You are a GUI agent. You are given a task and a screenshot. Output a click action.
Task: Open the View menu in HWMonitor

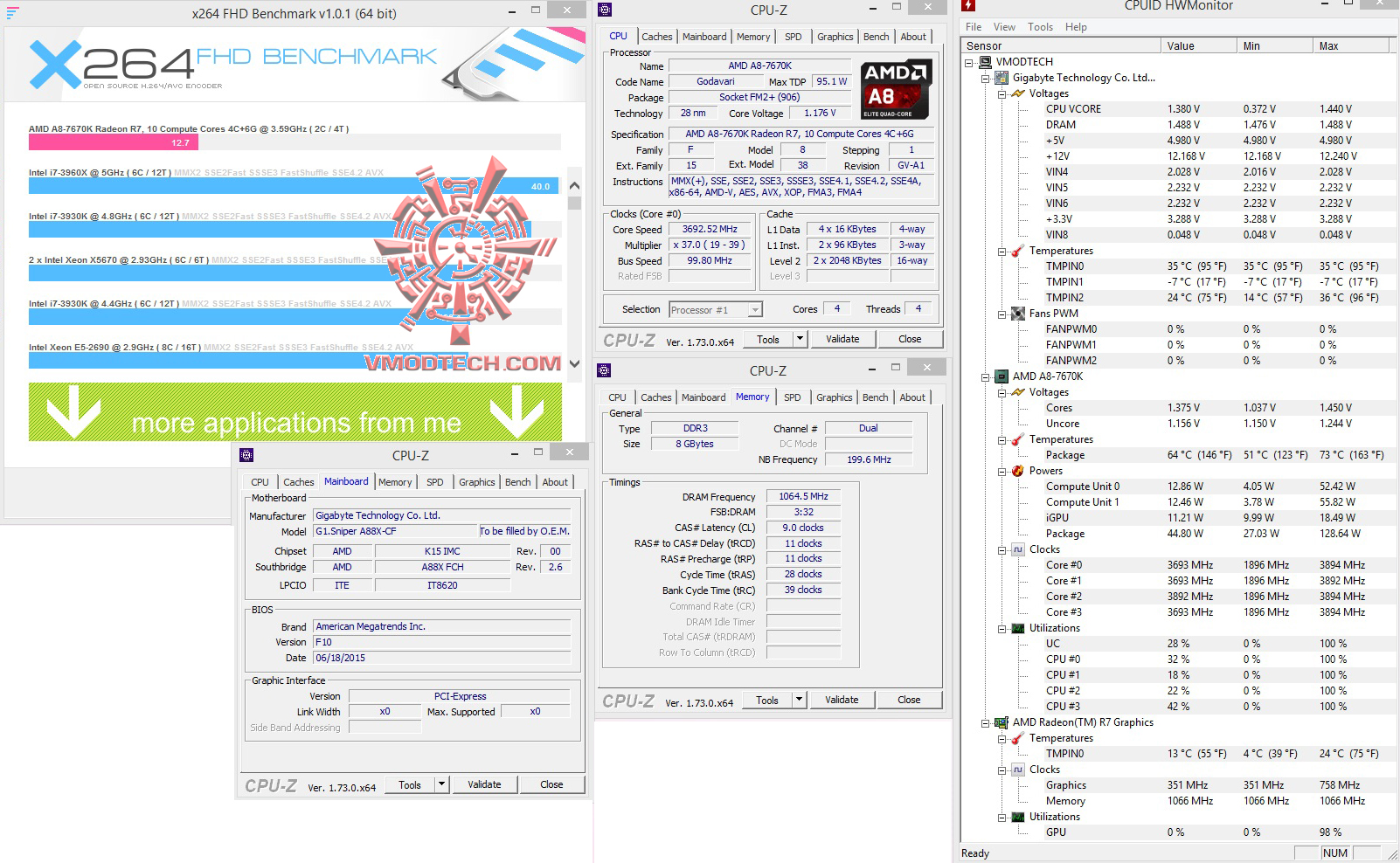click(x=1004, y=27)
